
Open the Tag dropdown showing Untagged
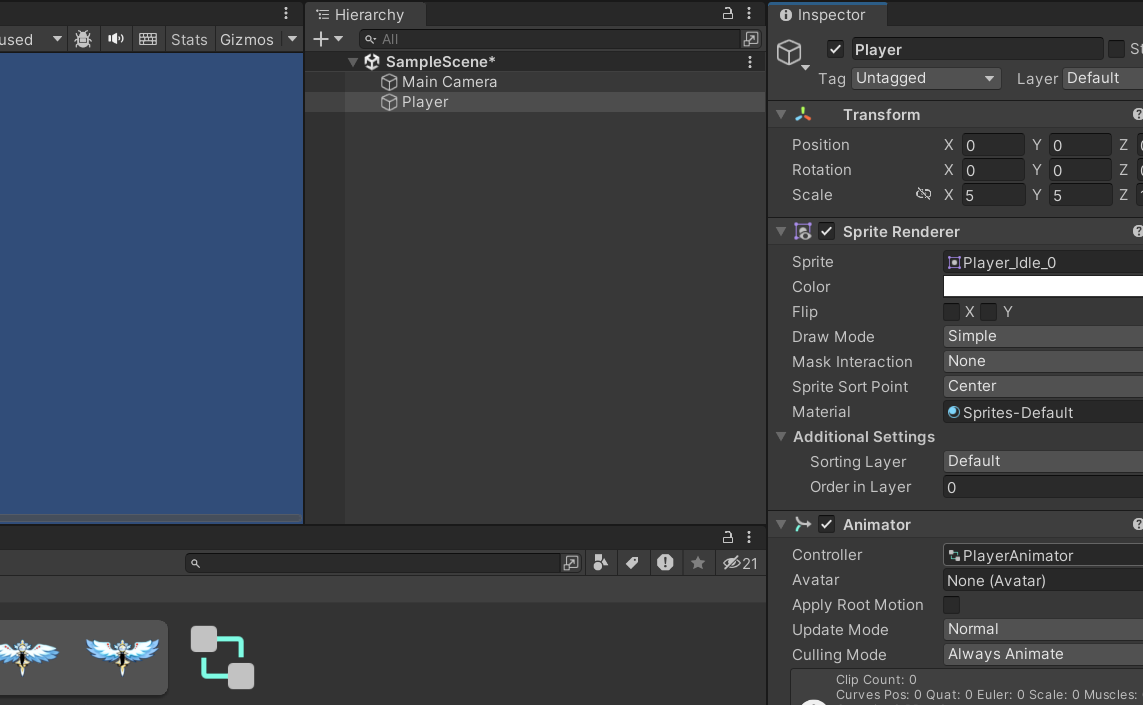pyautogui.click(x=926, y=78)
